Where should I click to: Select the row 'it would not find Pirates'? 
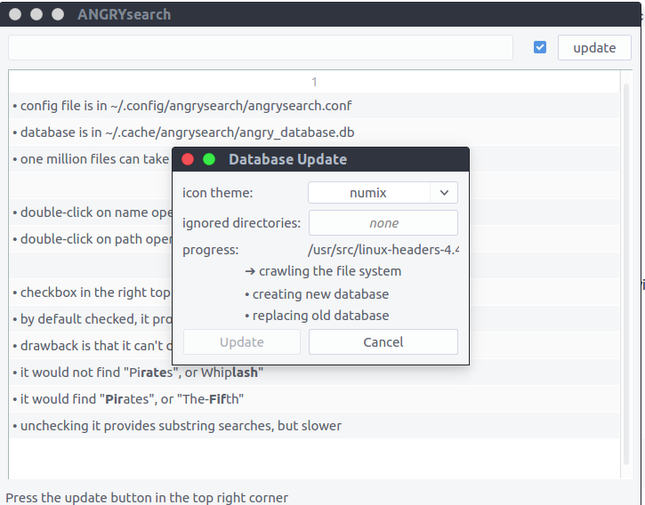coord(137,372)
